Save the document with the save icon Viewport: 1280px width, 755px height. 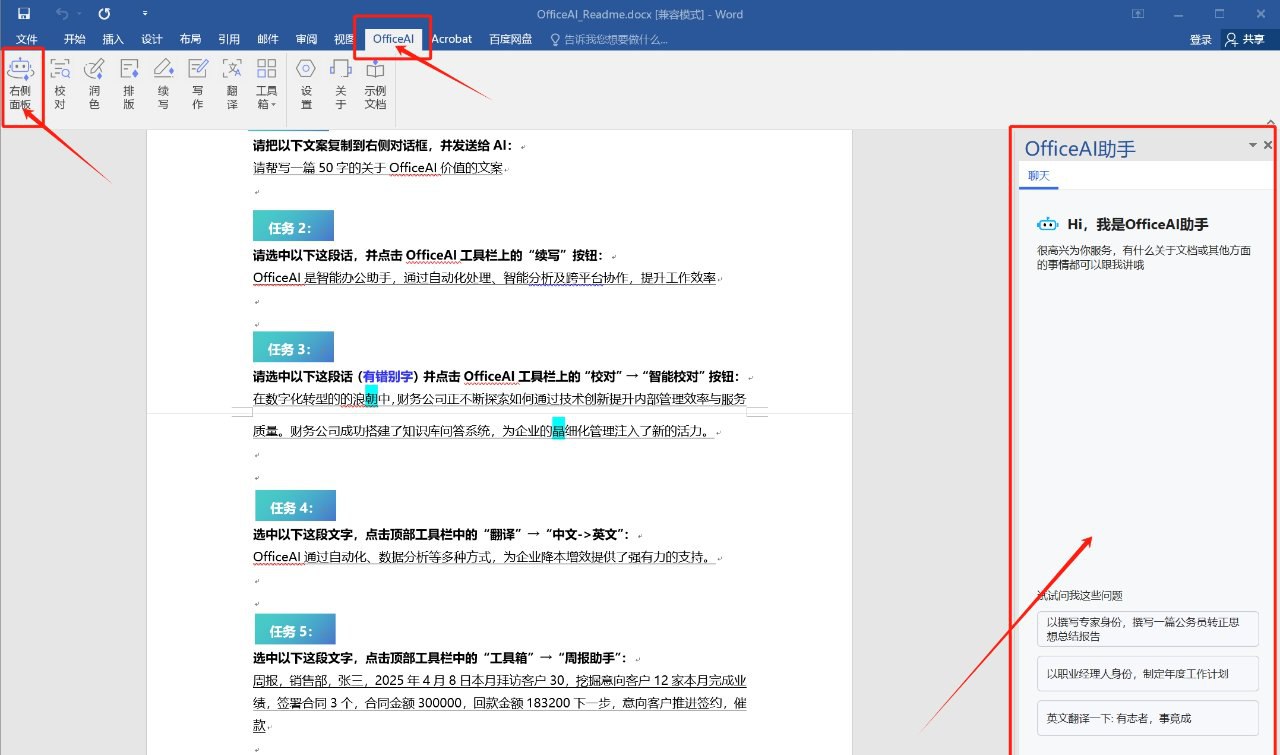point(23,14)
